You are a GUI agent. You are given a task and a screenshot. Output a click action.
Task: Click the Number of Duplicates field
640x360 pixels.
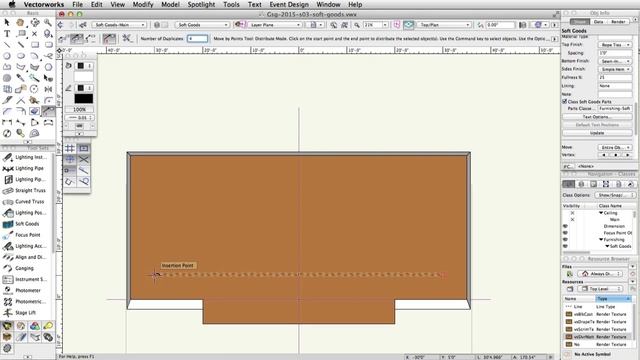(x=197, y=39)
